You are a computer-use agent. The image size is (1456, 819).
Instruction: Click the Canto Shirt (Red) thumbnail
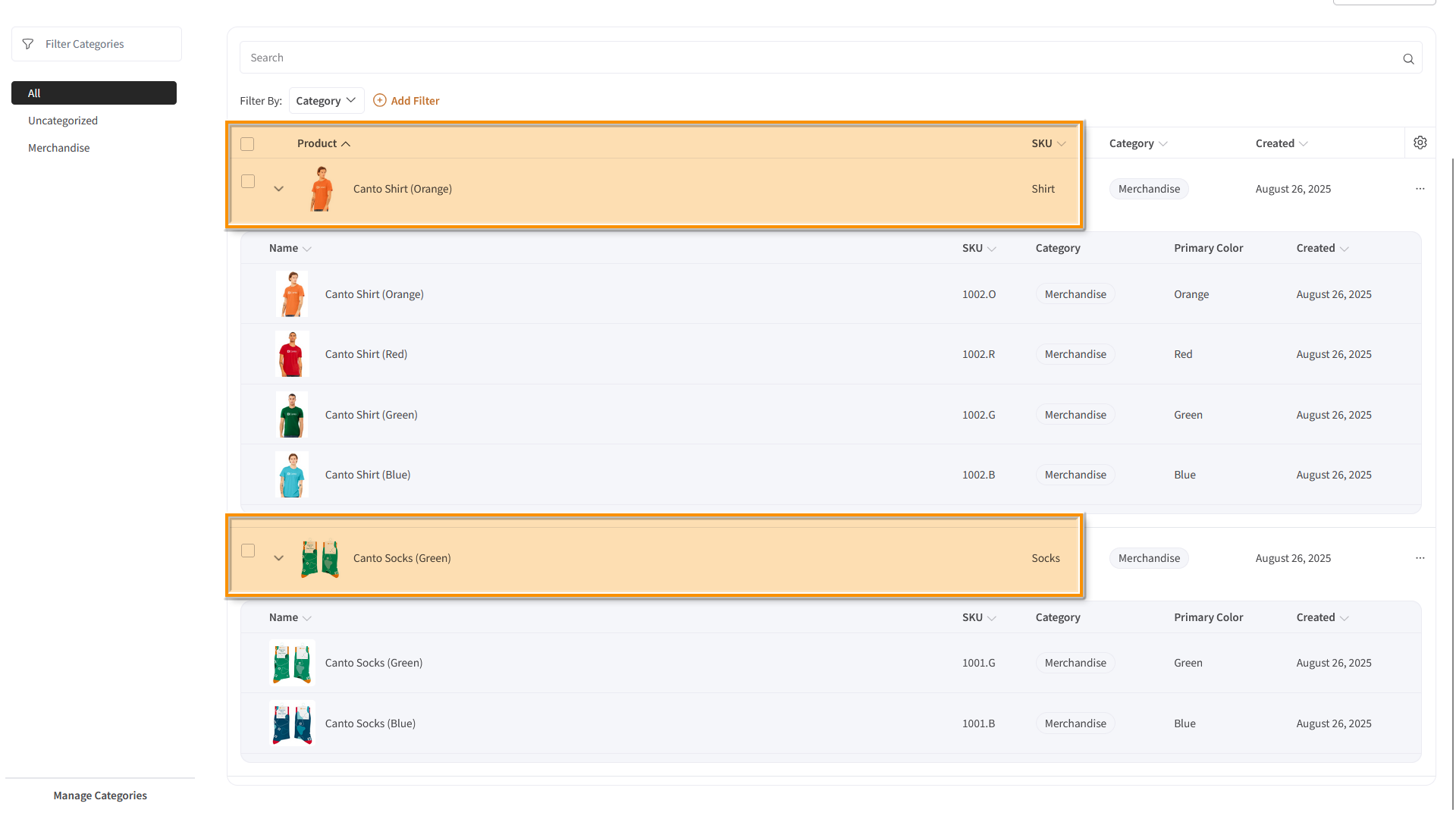292,354
